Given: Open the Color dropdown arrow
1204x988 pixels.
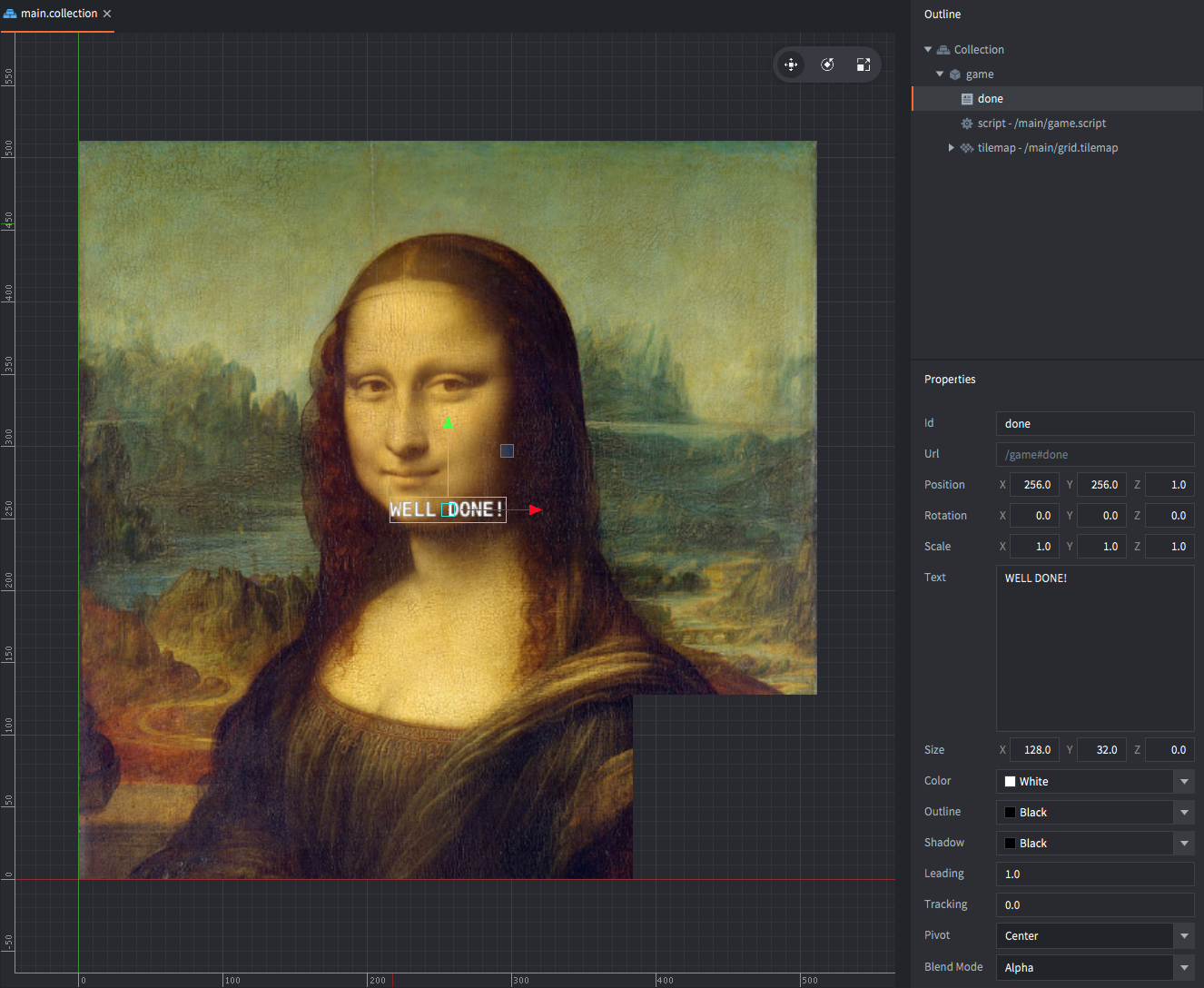Looking at the screenshot, I should (1184, 782).
